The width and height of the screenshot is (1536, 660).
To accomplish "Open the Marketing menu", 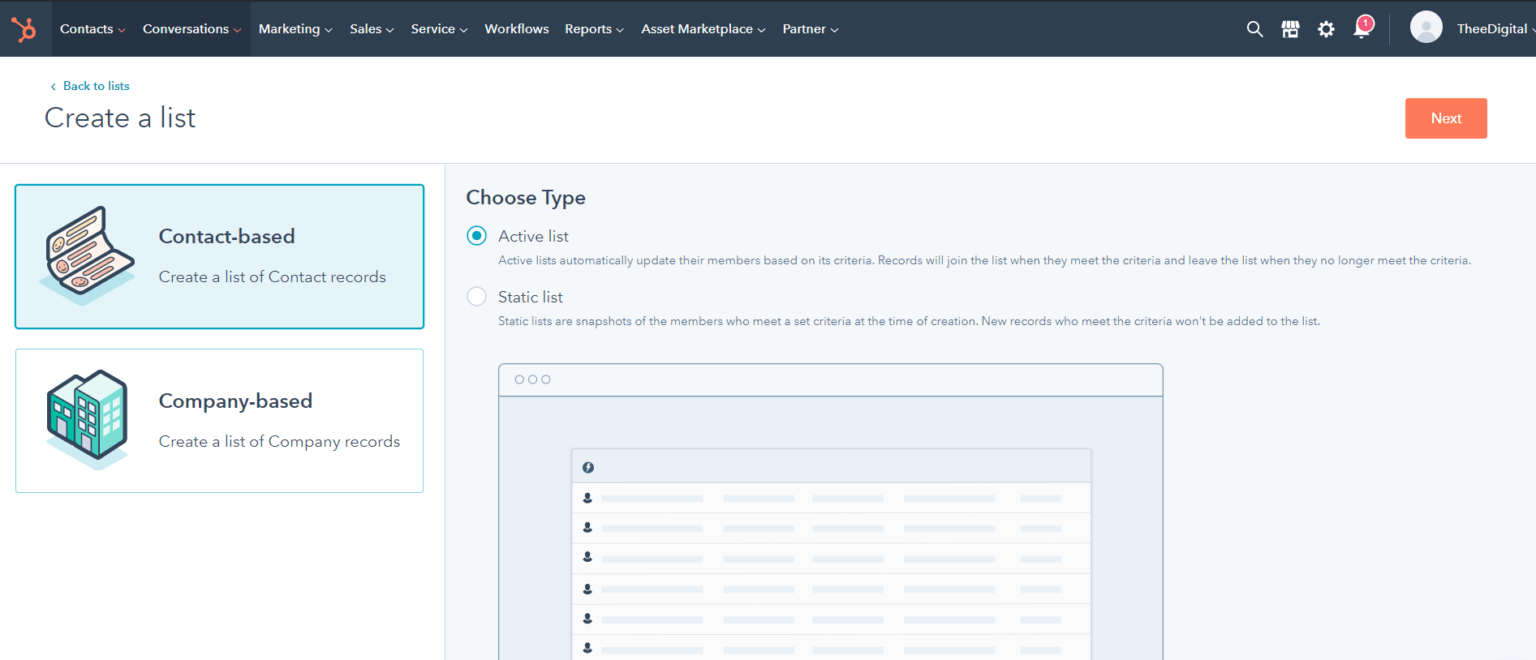I will [x=295, y=29].
